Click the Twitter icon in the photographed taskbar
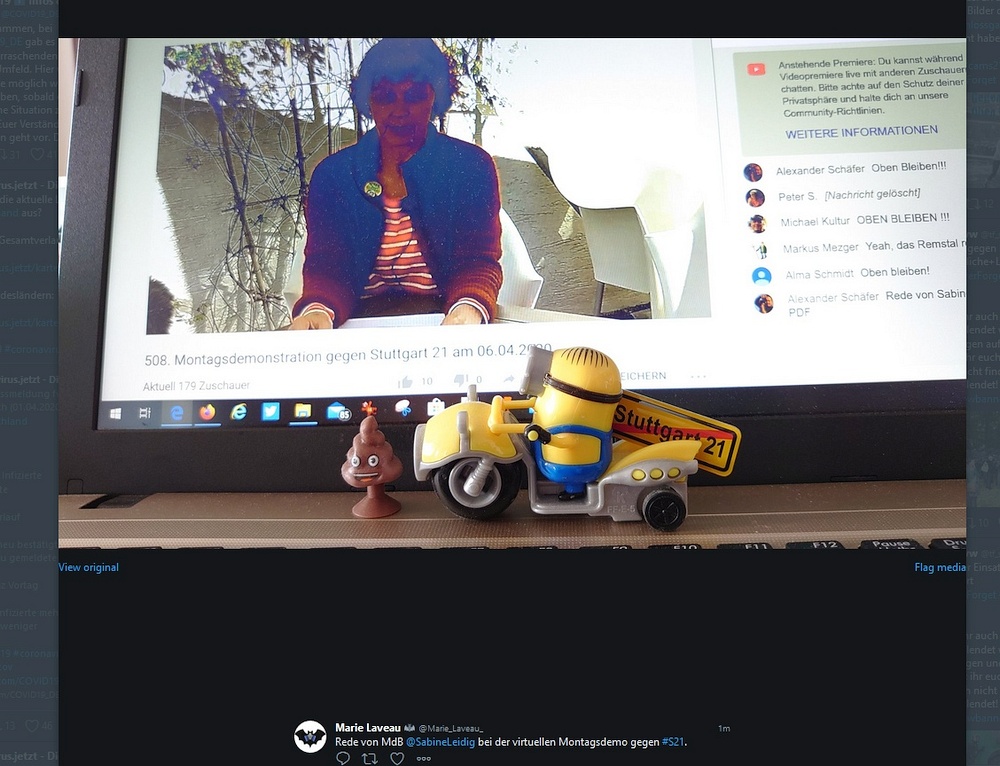Screen dimensions: 1000x766 (270, 410)
